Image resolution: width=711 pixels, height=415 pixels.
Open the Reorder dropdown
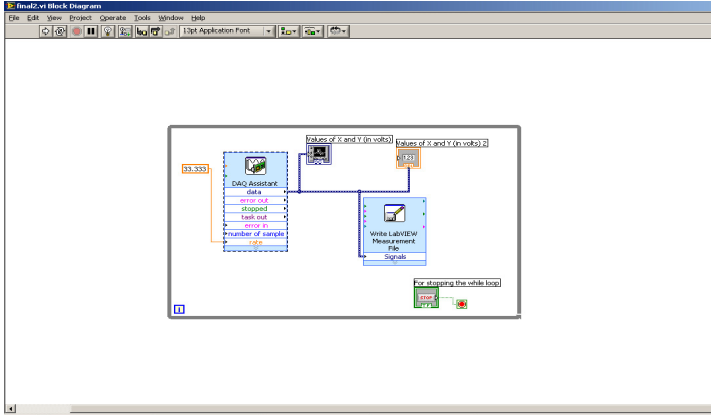pos(338,31)
